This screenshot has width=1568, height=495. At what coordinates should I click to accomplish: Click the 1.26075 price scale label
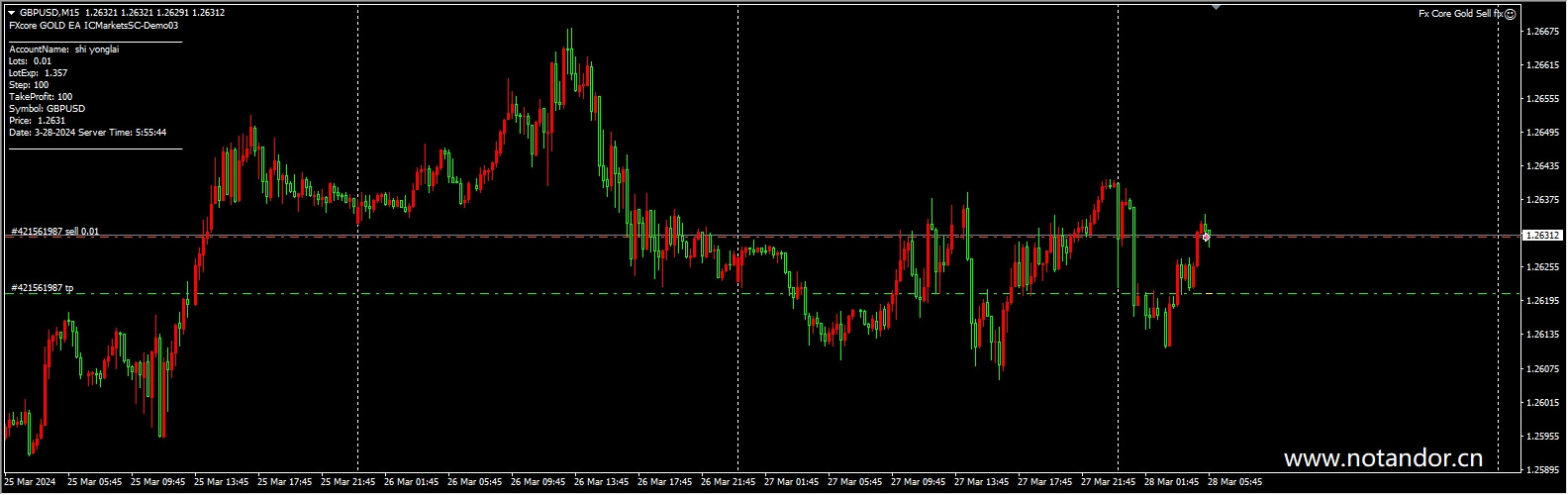[x=1542, y=369]
